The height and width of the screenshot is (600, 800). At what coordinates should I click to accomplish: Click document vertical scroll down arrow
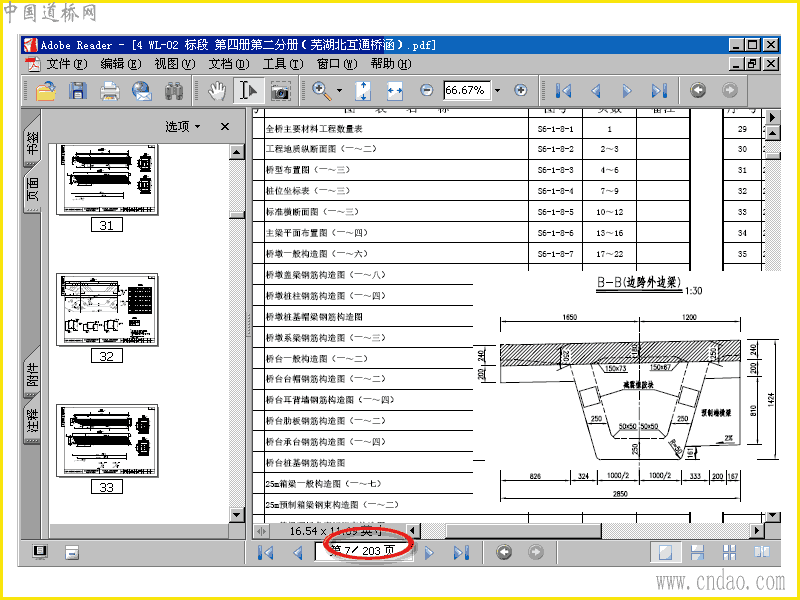click(x=773, y=516)
